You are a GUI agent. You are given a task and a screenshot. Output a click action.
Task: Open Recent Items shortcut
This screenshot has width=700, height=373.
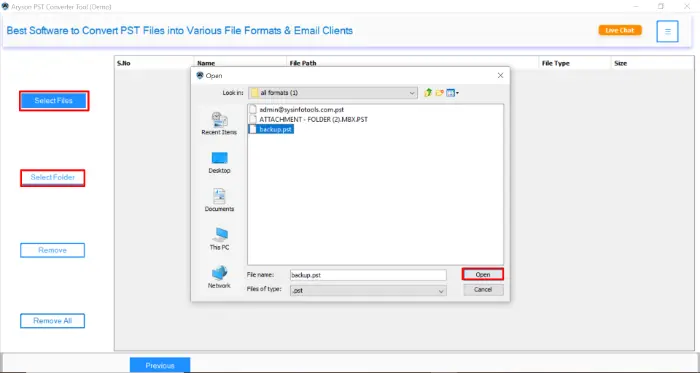[x=219, y=123]
